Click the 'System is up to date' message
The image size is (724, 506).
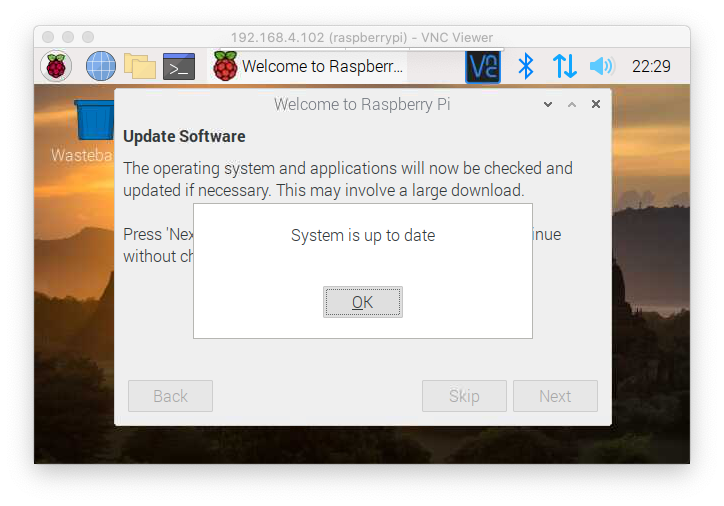(x=363, y=235)
